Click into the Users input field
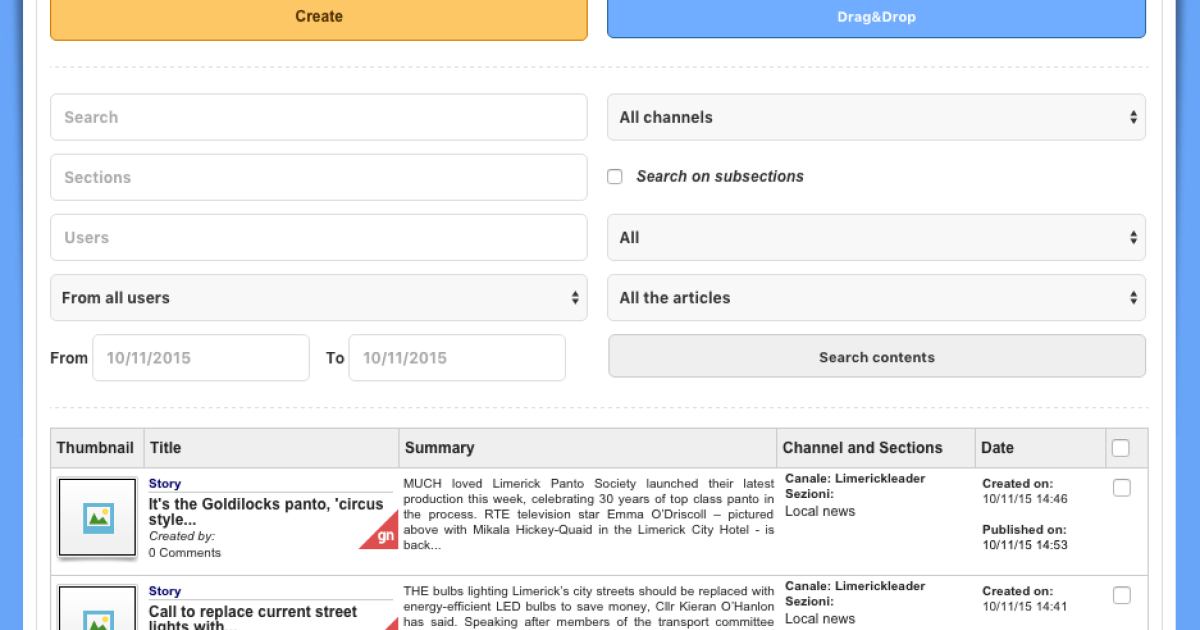 click(x=318, y=238)
